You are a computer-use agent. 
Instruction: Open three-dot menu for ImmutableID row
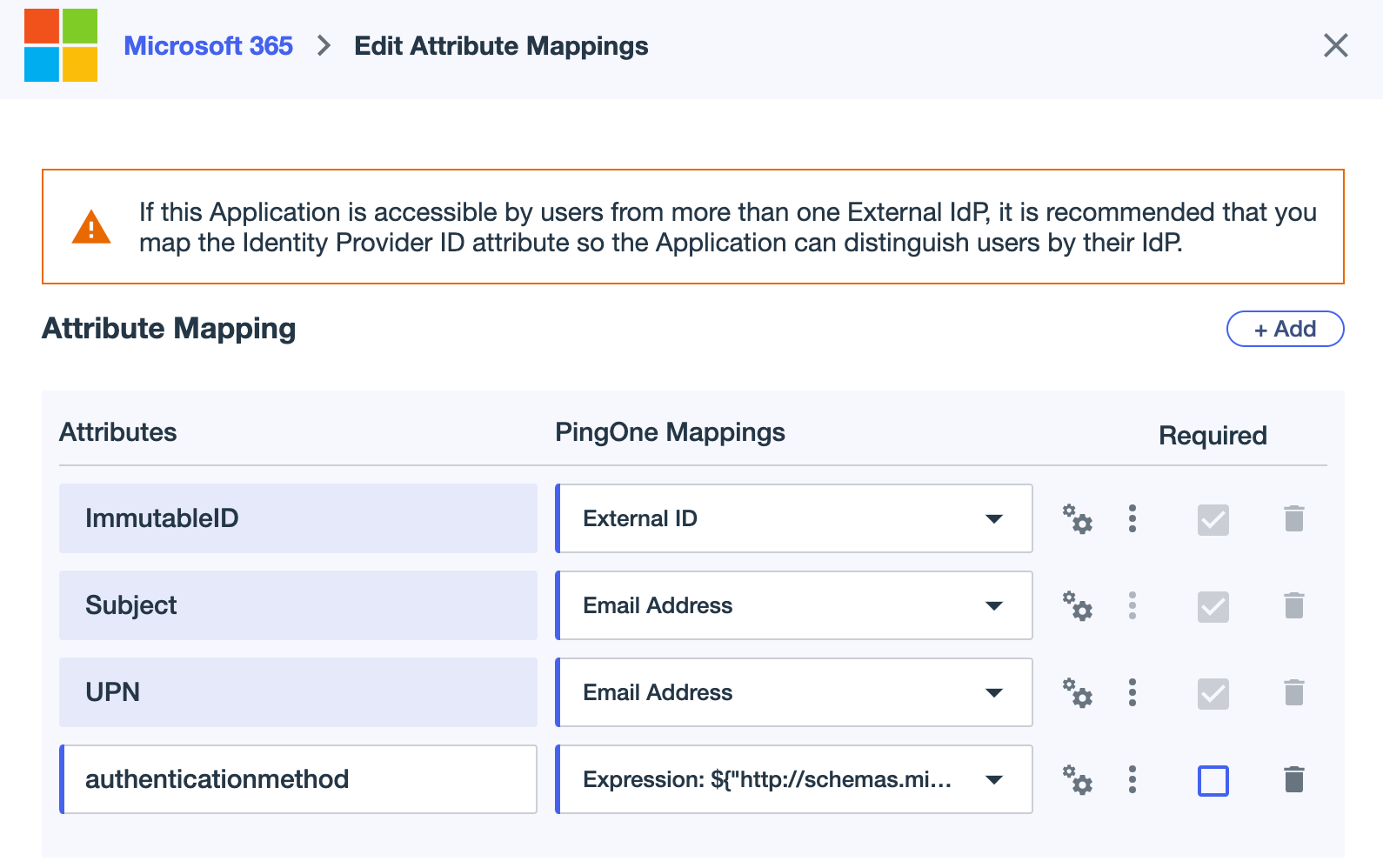click(x=1132, y=518)
